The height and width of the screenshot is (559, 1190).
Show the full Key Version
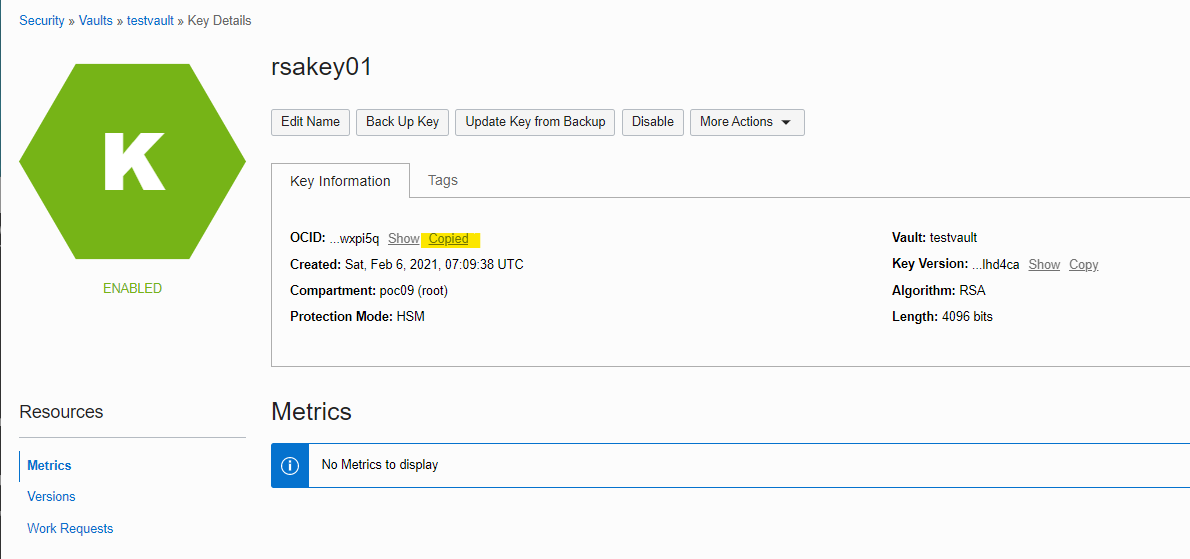tap(1043, 265)
